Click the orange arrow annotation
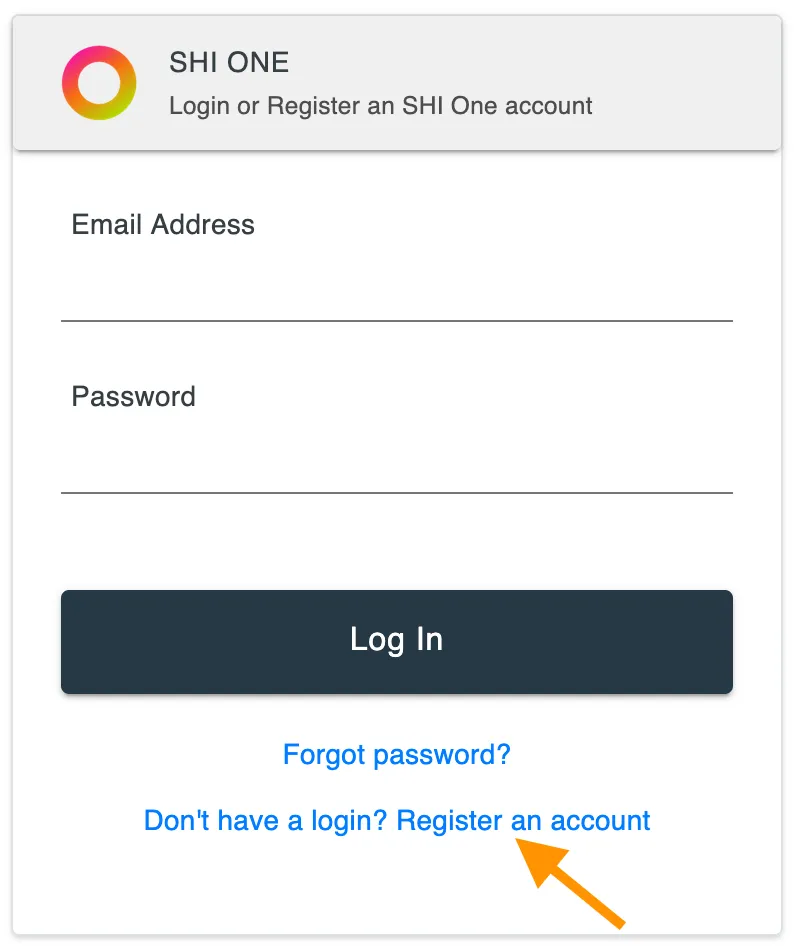The width and height of the screenshot is (794, 952). (570, 883)
